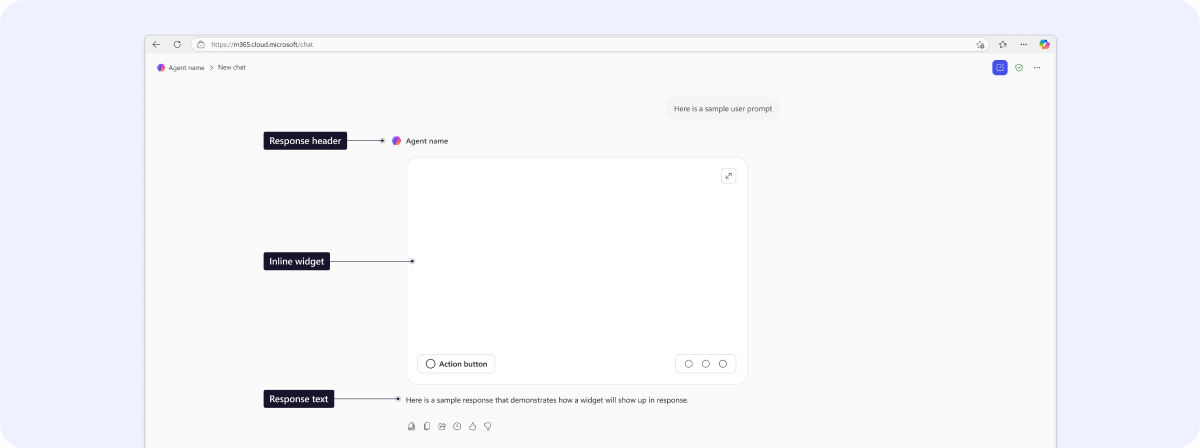Click the agent avatar in response header
Viewport: 1200px width, 448px height.
tap(397, 141)
